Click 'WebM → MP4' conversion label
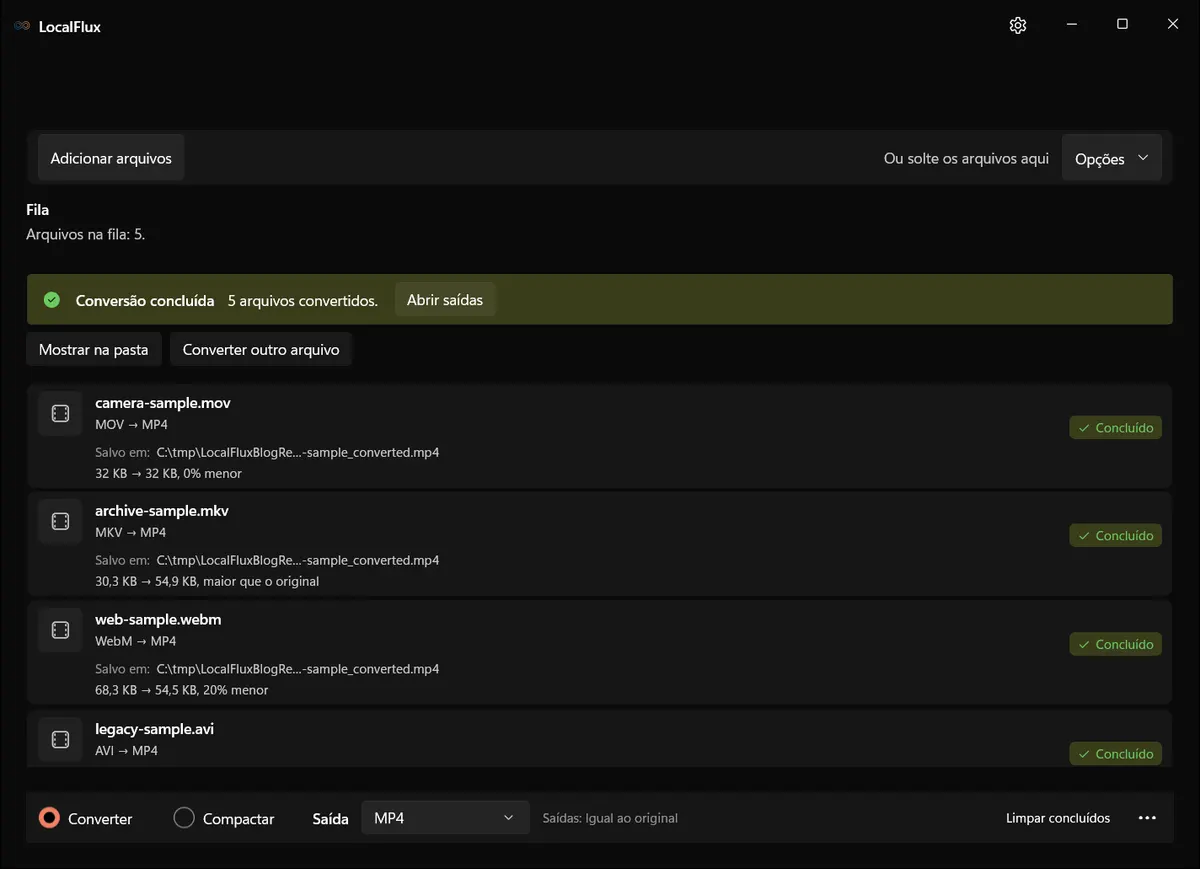 136,641
